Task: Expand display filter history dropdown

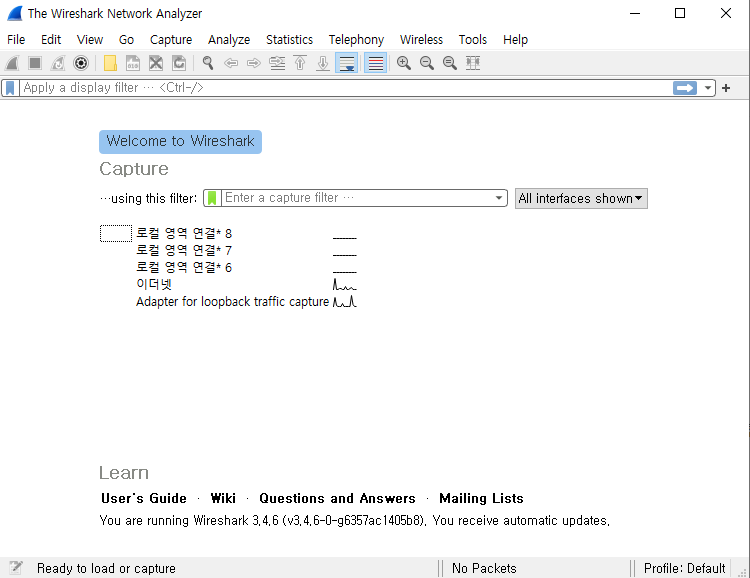Action: click(x=707, y=88)
